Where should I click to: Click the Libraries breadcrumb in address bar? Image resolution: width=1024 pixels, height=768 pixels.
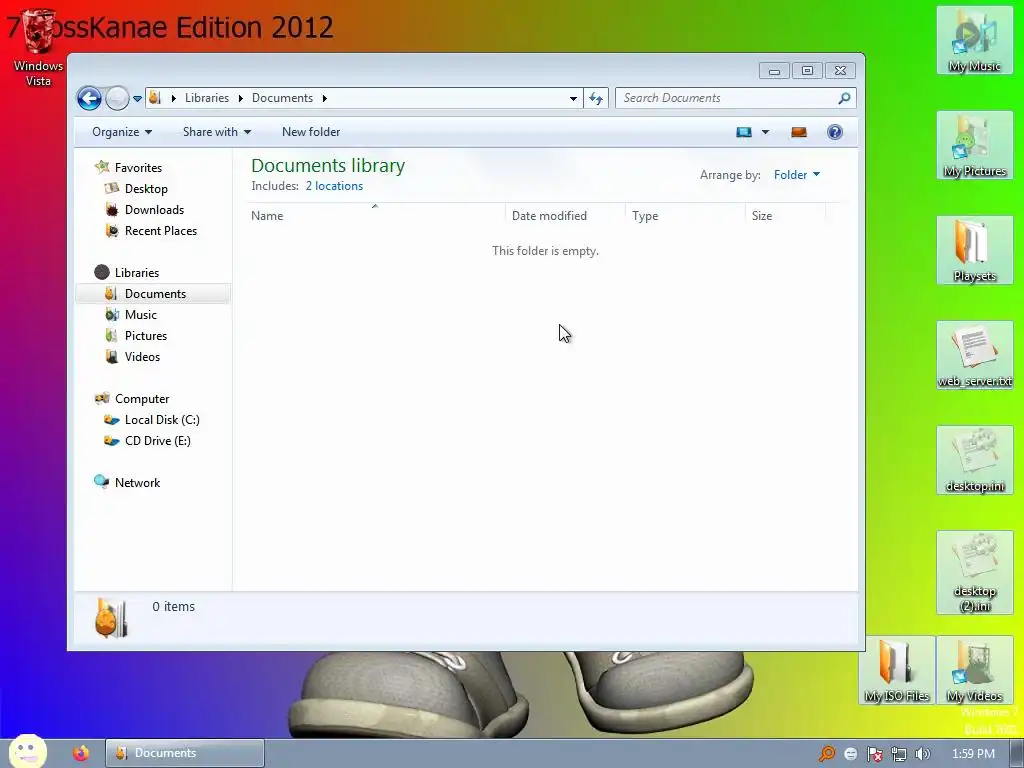pos(206,98)
